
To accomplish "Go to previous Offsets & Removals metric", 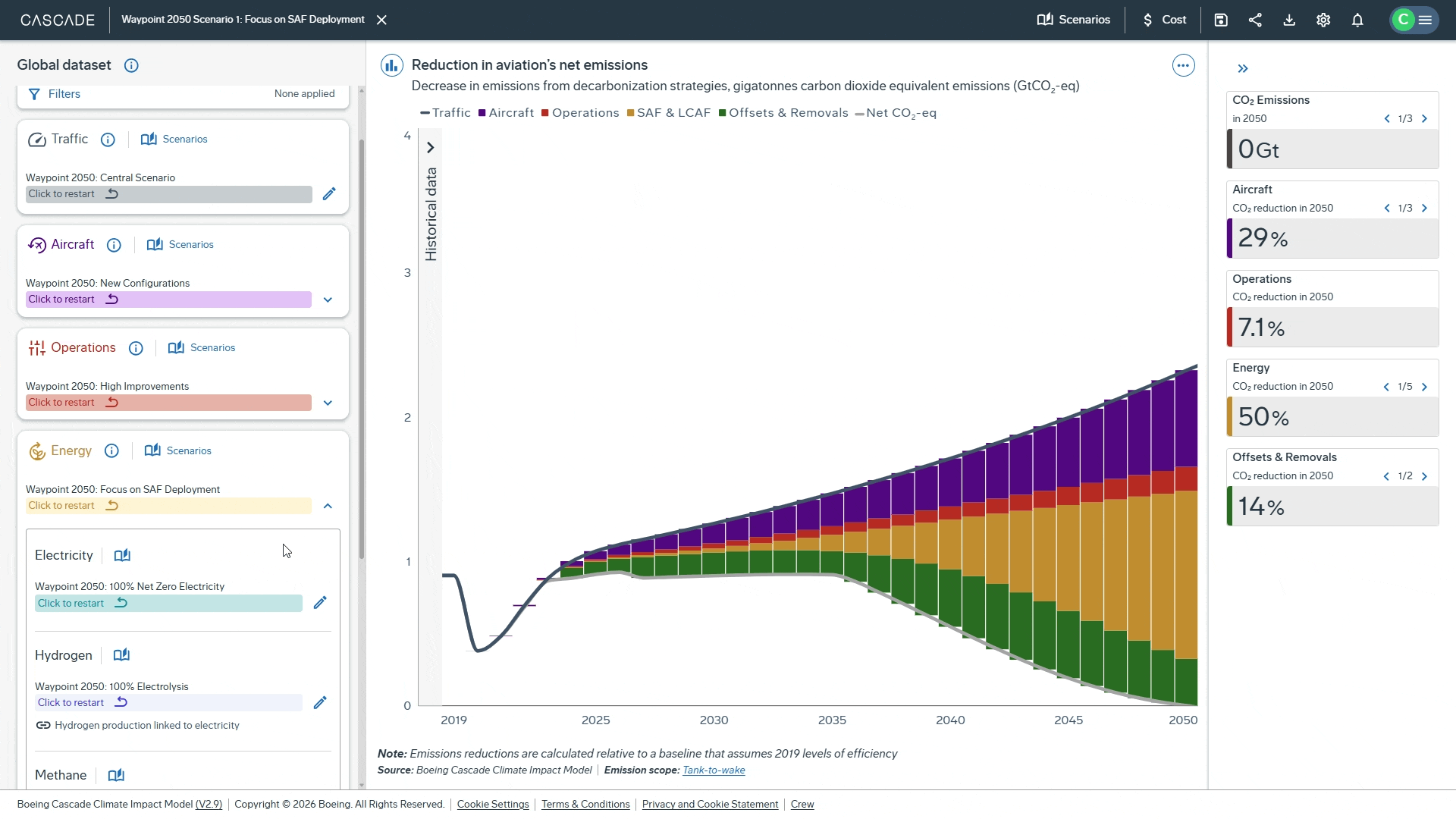I will tap(1386, 476).
